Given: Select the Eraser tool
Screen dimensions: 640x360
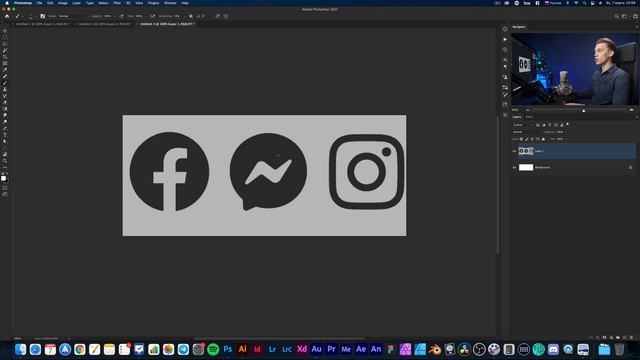Looking at the screenshot, I should (5, 102).
